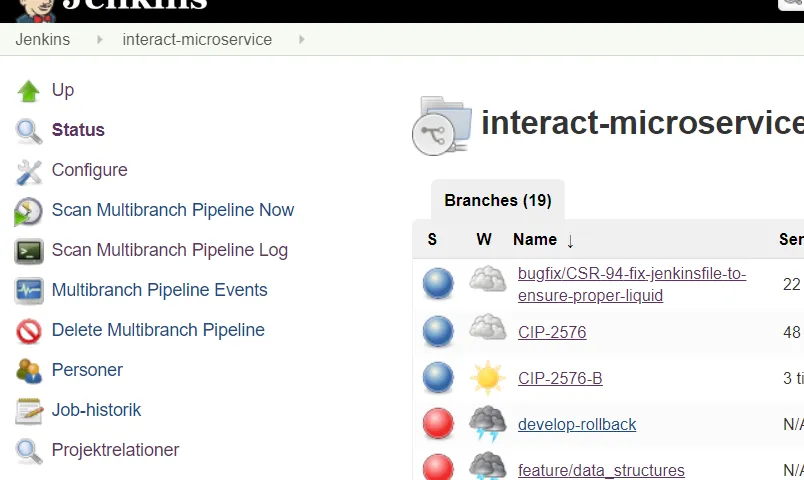804x480 pixels.
Task: Choose Delete Multibranch Pipeline link
Action: (x=158, y=330)
